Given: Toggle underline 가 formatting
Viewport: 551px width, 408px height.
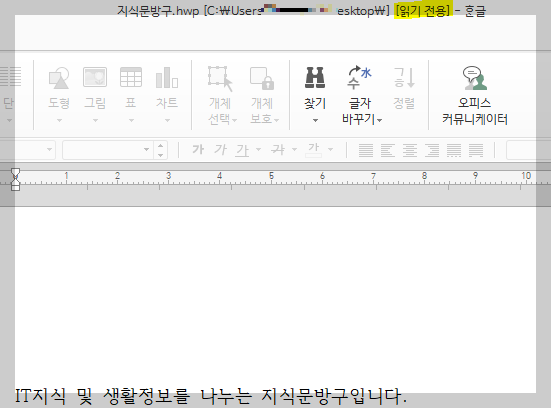Looking at the screenshot, I should (242, 150).
